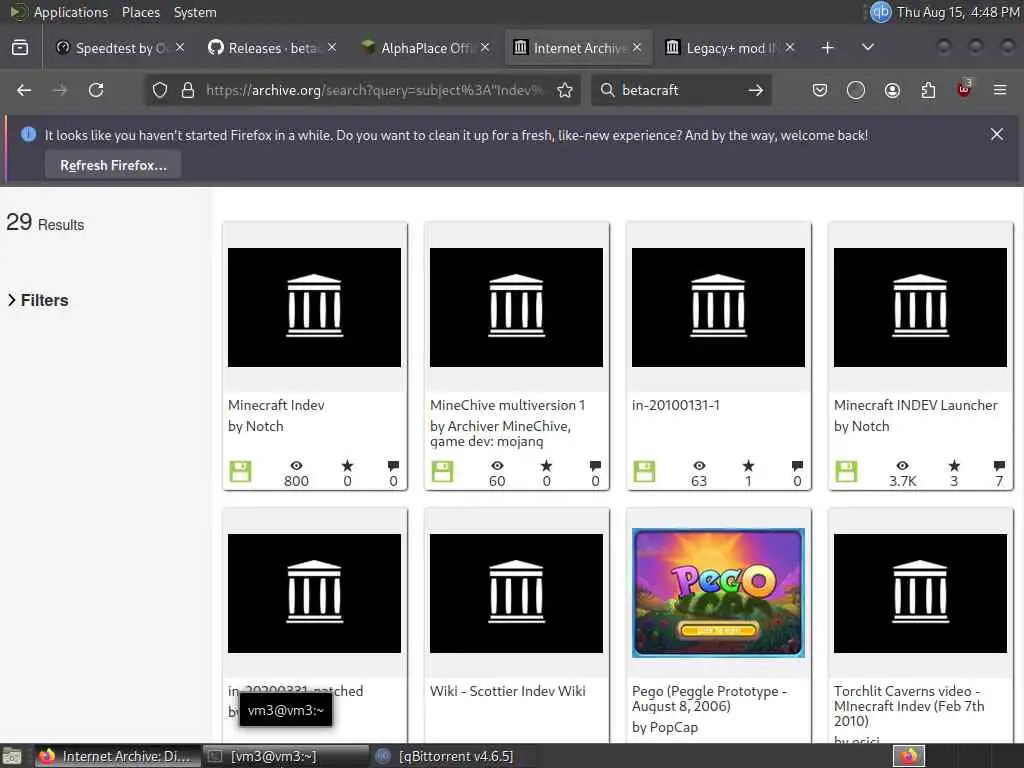
Task: Open the Firefox account icon
Action: tap(892, 90)
